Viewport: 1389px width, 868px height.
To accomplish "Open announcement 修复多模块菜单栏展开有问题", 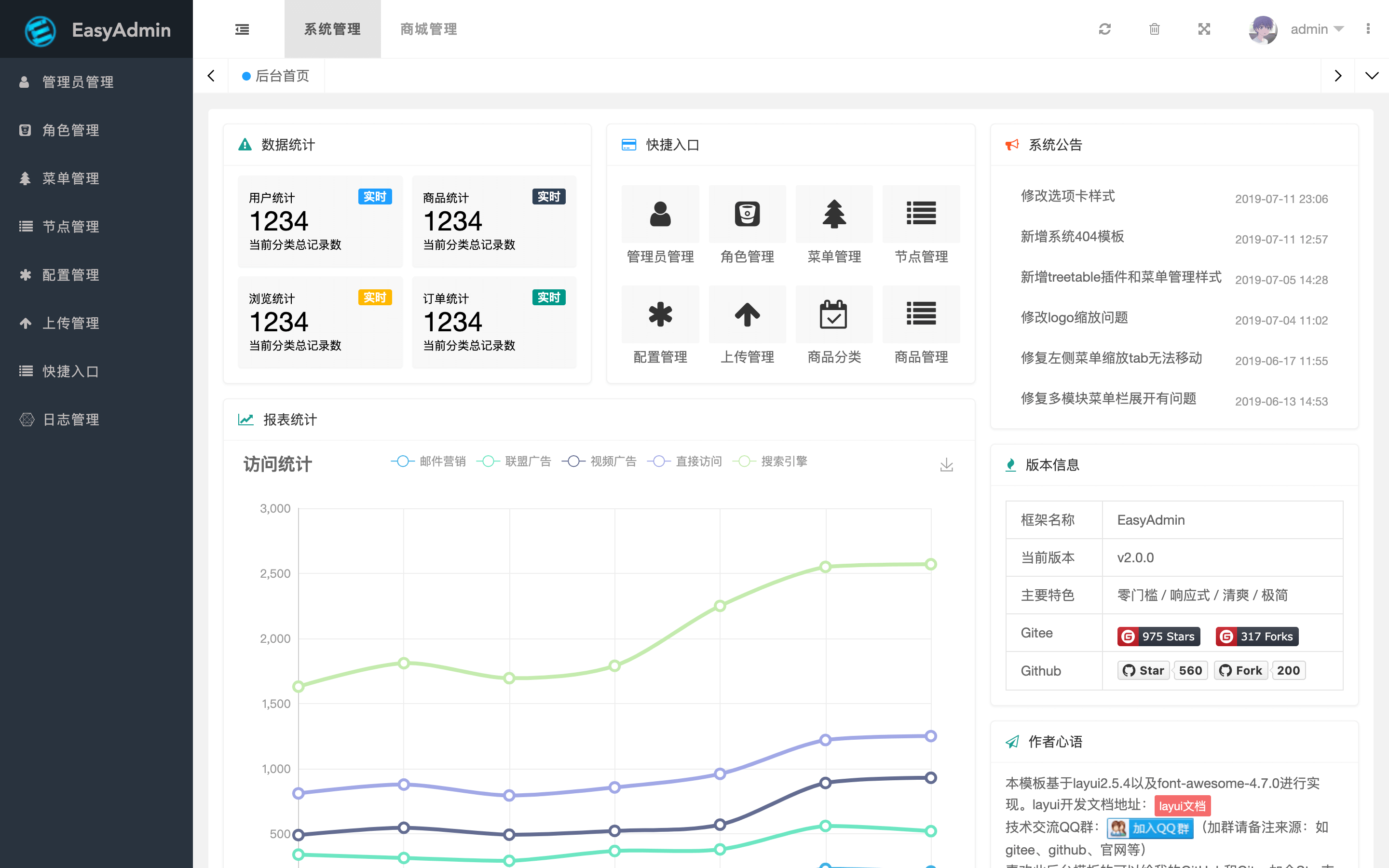I will (1108, 398).
